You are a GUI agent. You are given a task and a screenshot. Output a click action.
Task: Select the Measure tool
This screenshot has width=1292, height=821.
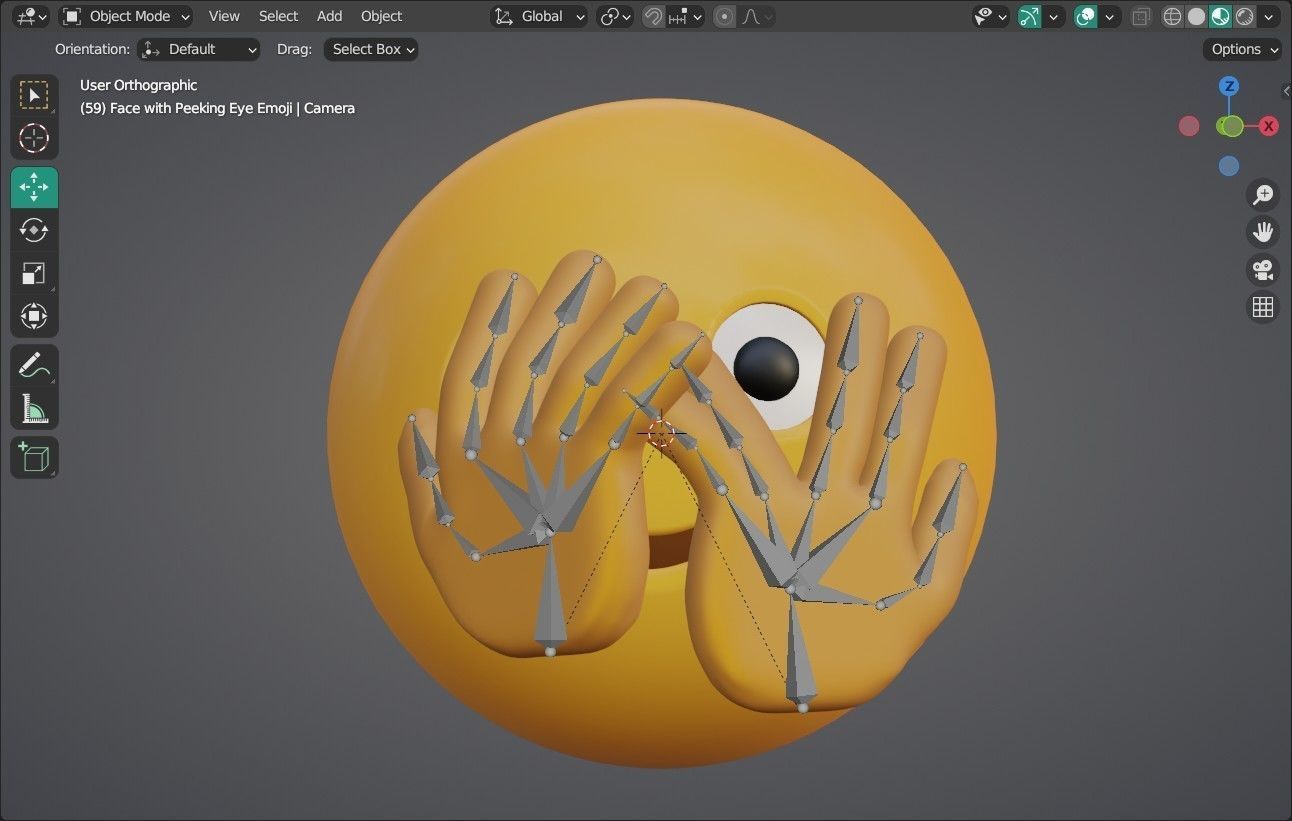point(34,408)
